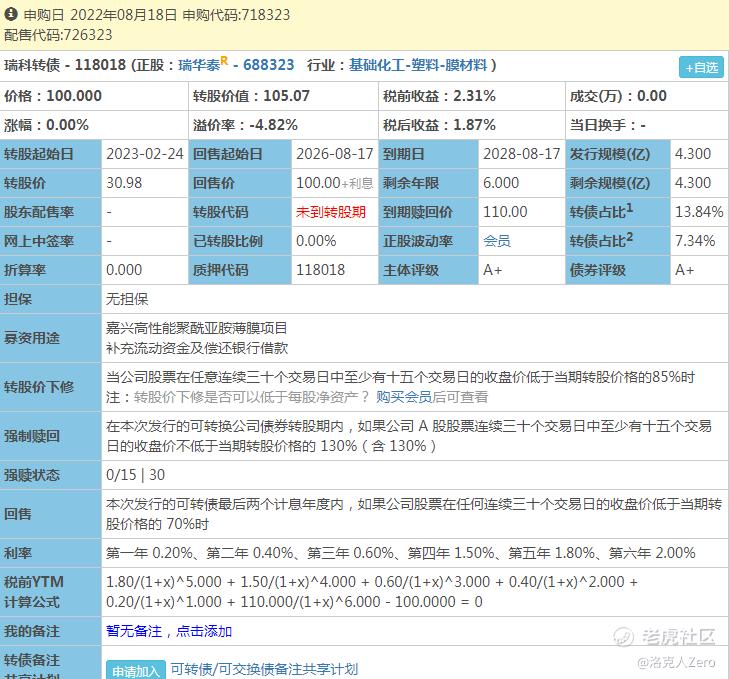
Task: Click the info icon beside 申购日
Action: [x=11, y=14]
